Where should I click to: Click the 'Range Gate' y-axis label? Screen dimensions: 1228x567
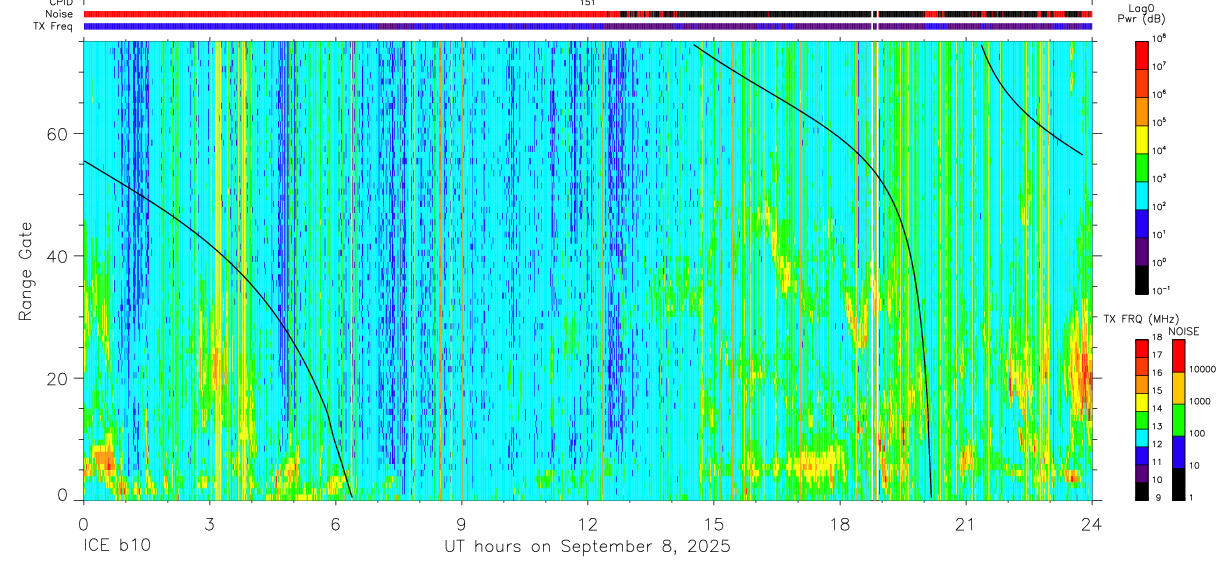pos(25,271)
